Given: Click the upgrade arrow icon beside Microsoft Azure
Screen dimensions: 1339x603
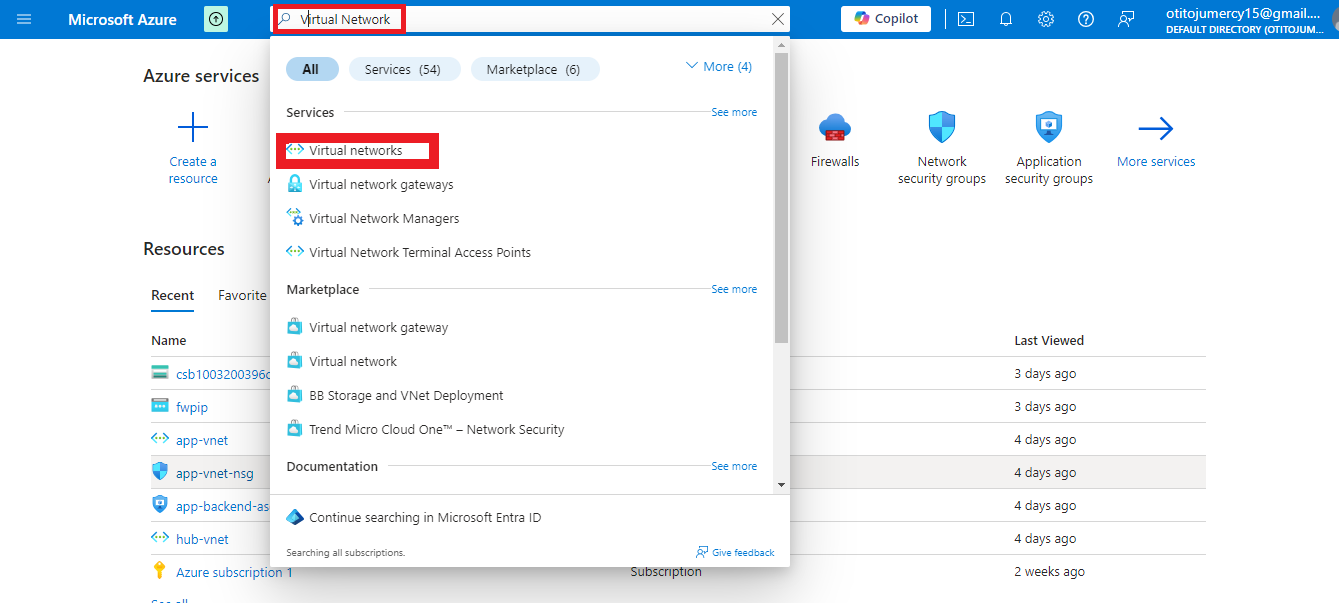Looking at the screenshot, I should tap(216, 19).
